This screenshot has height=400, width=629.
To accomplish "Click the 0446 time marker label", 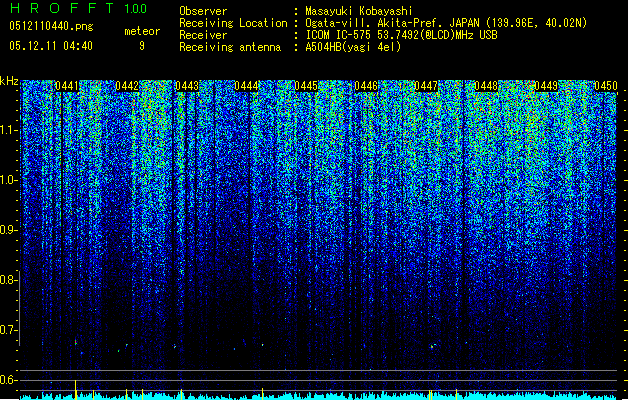I will tap(366, 86).
